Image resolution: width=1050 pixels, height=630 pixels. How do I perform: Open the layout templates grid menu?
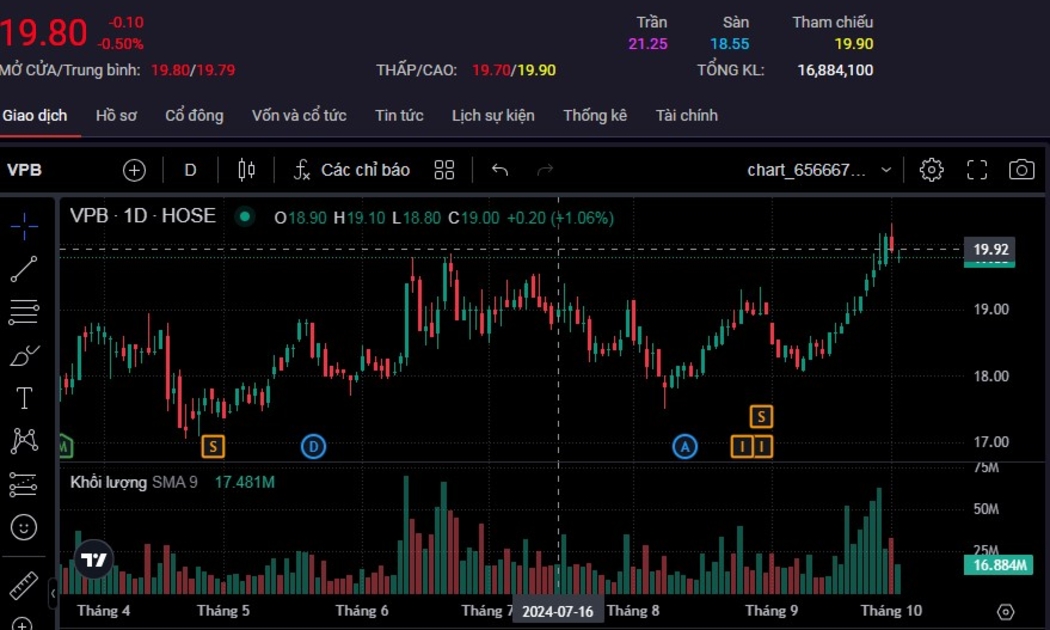click(445, 170)
